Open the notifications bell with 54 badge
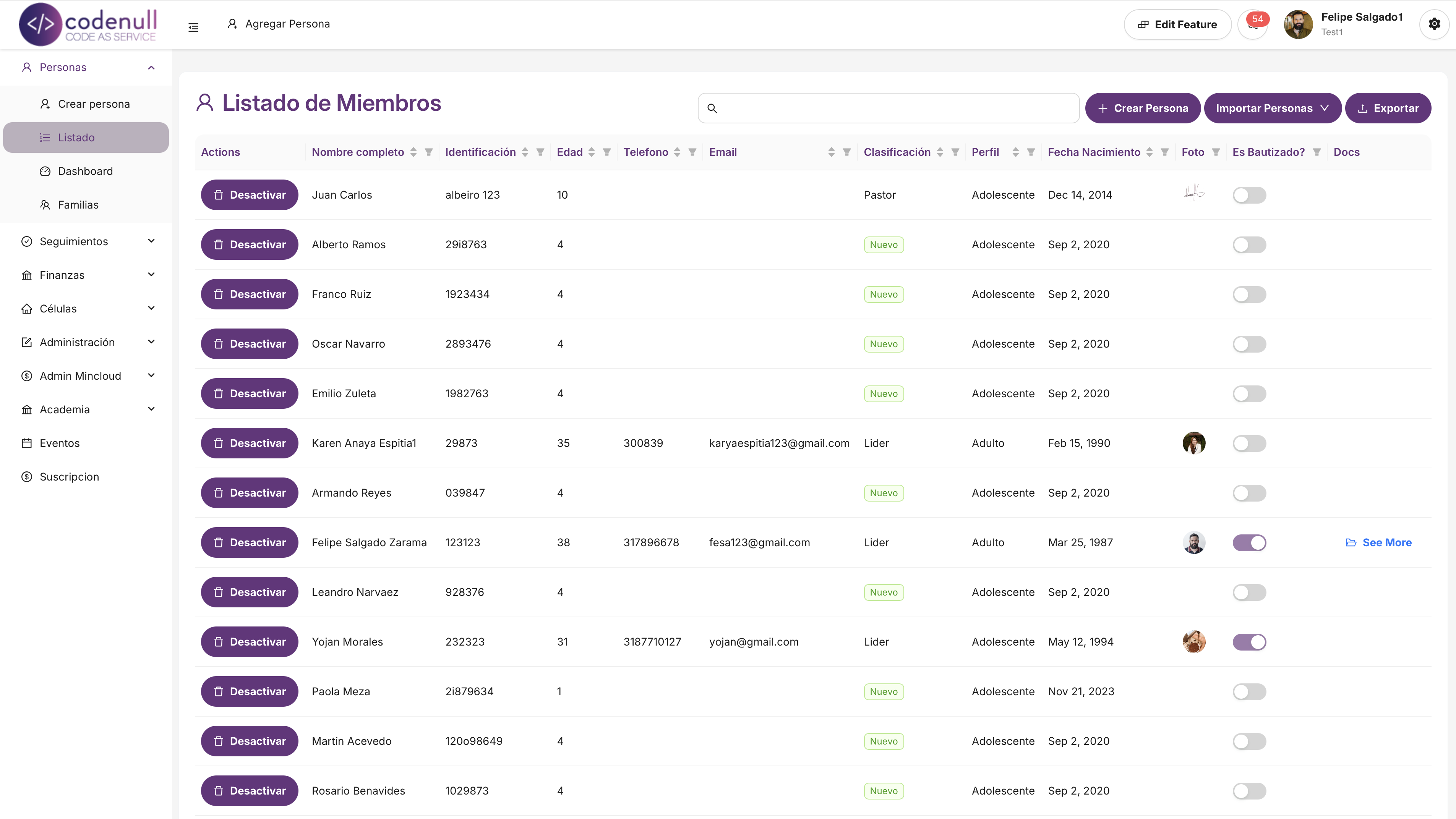Screen dimensions: 1456x819 1253,25
